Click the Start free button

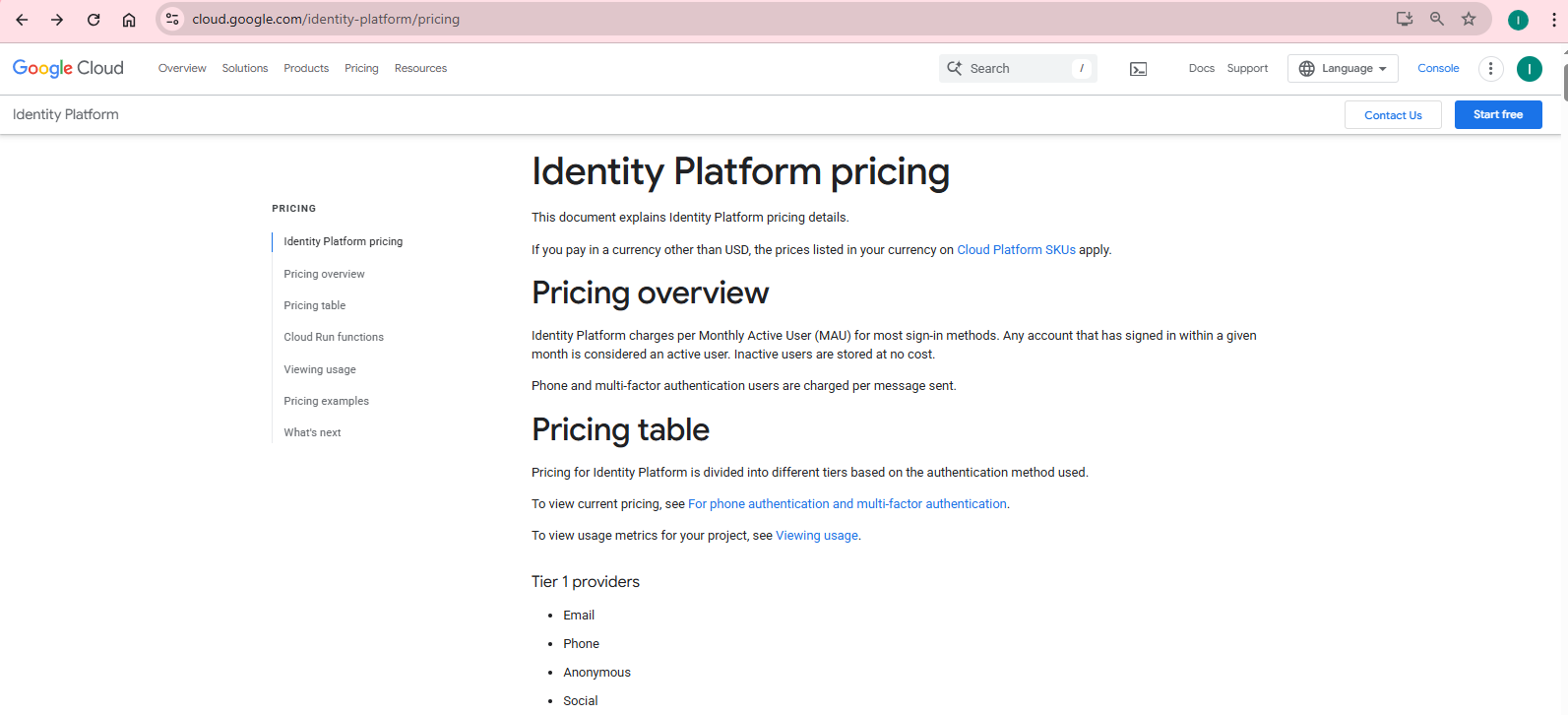click(x=1497, y=114)
